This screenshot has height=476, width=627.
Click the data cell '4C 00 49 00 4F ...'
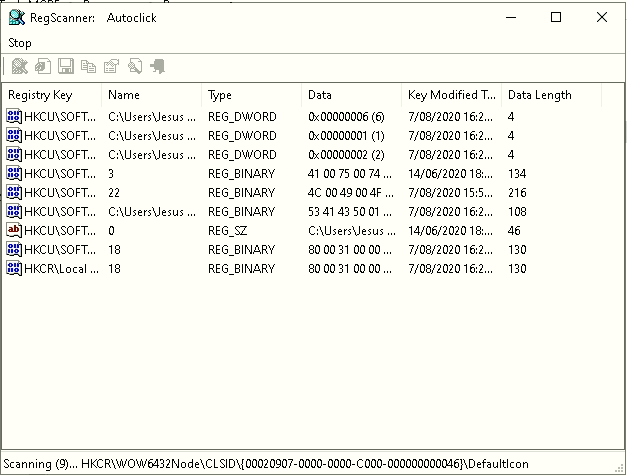click(351, 193)
